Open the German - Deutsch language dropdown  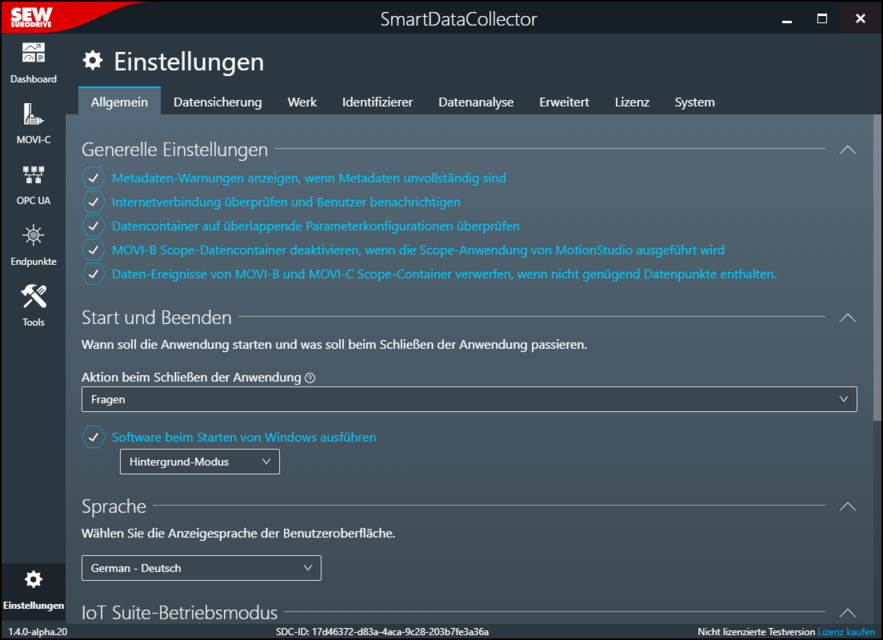coord(201,568)
